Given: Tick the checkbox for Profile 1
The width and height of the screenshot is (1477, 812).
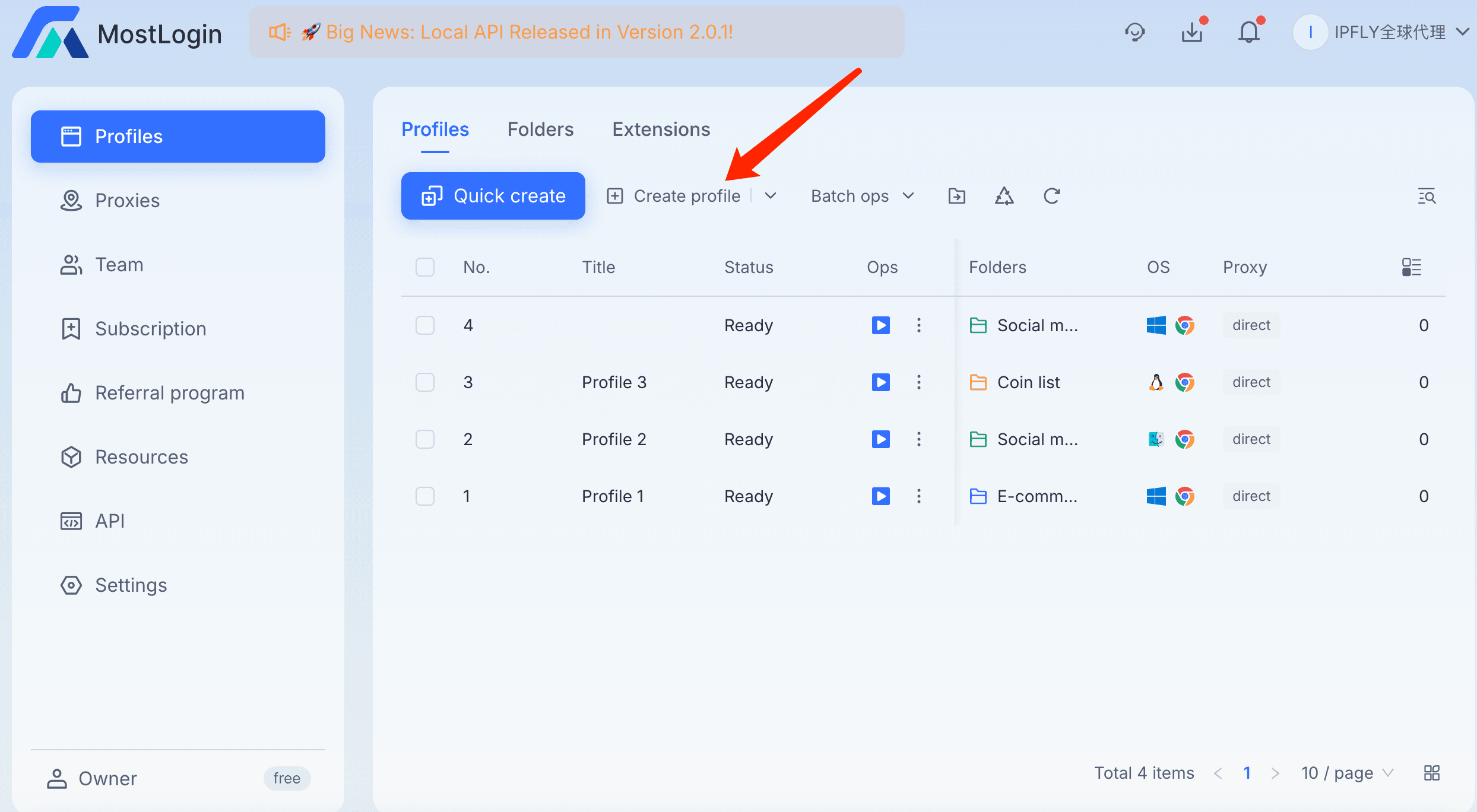Looking at the screenshot, I should (425, 496).
